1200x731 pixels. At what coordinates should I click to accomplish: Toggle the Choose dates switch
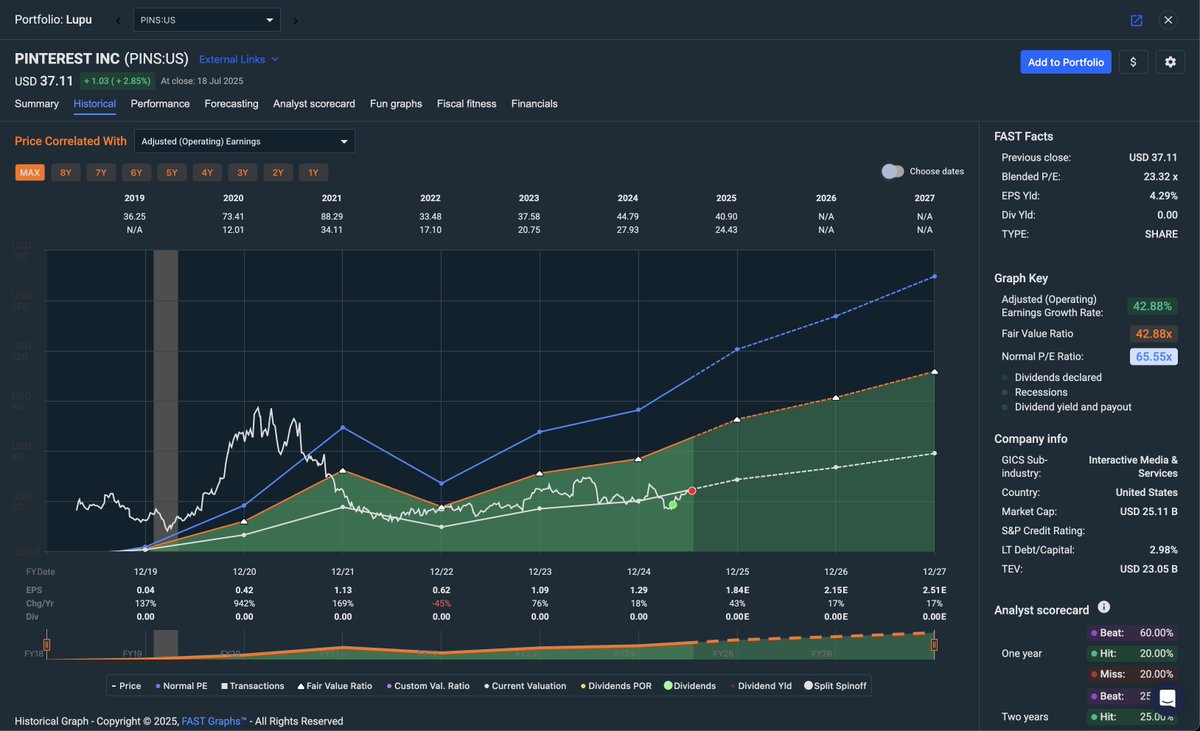point(892,171)
